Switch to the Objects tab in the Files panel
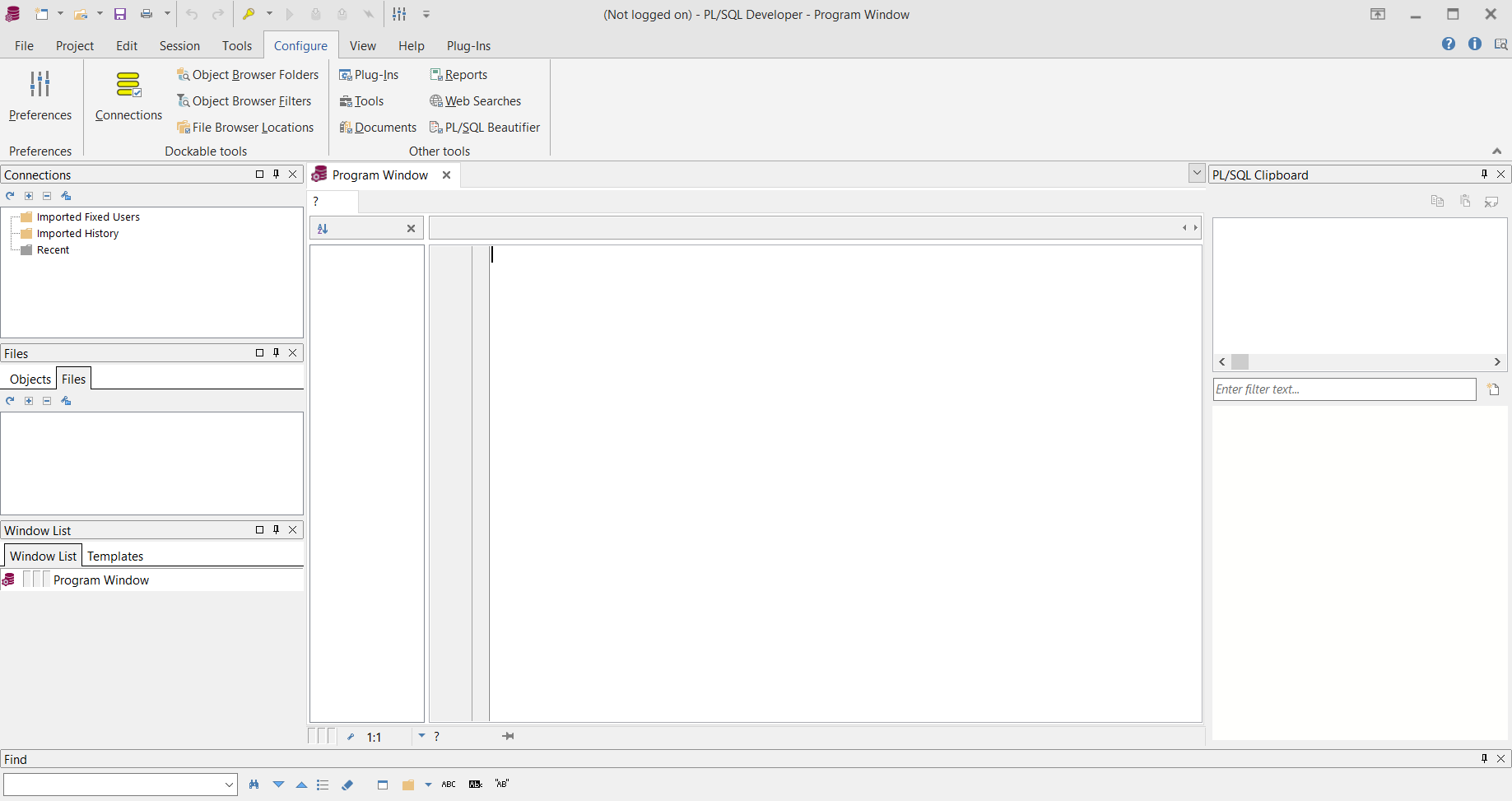Image resolution: width=1512 pixels, height=801 pixels. pos(30,380)
